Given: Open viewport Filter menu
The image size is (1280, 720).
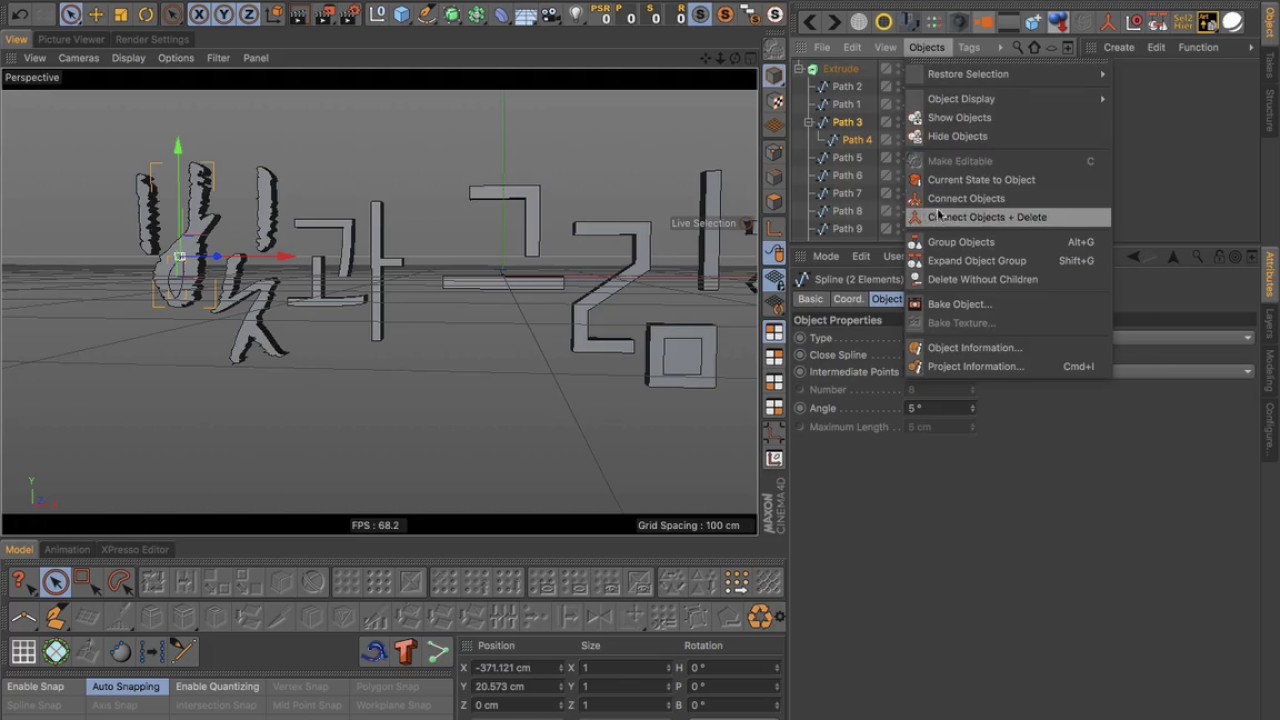Looking at the screenshot, I should 218,58.
